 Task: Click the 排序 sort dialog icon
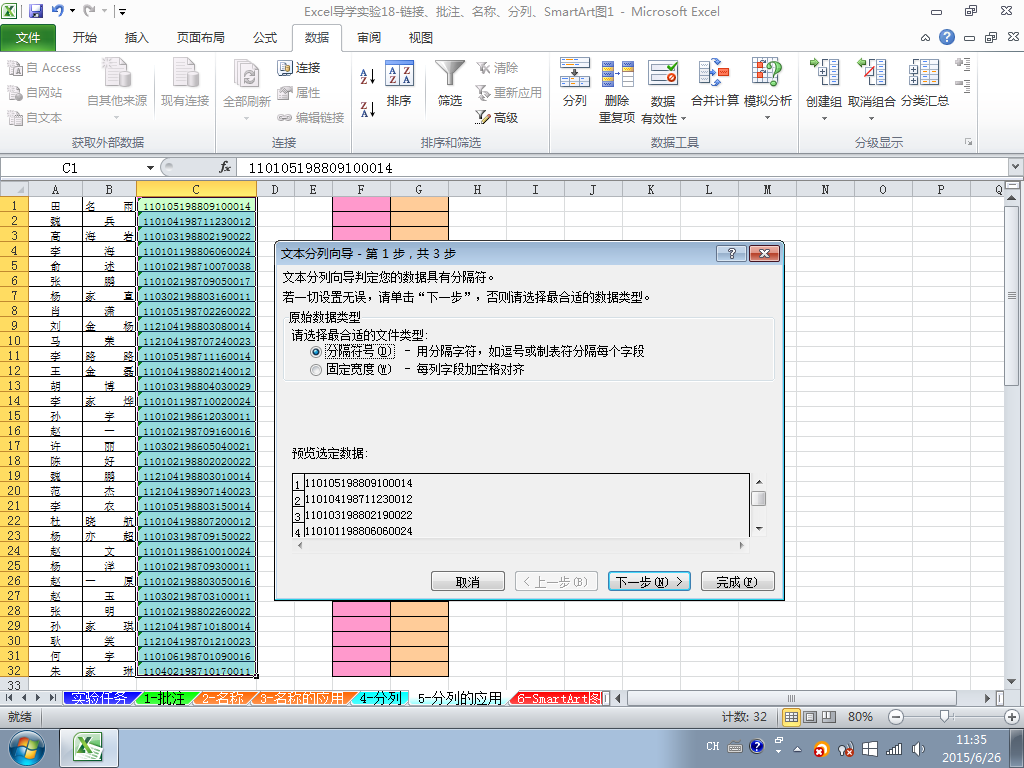click(x=400, y=73)
